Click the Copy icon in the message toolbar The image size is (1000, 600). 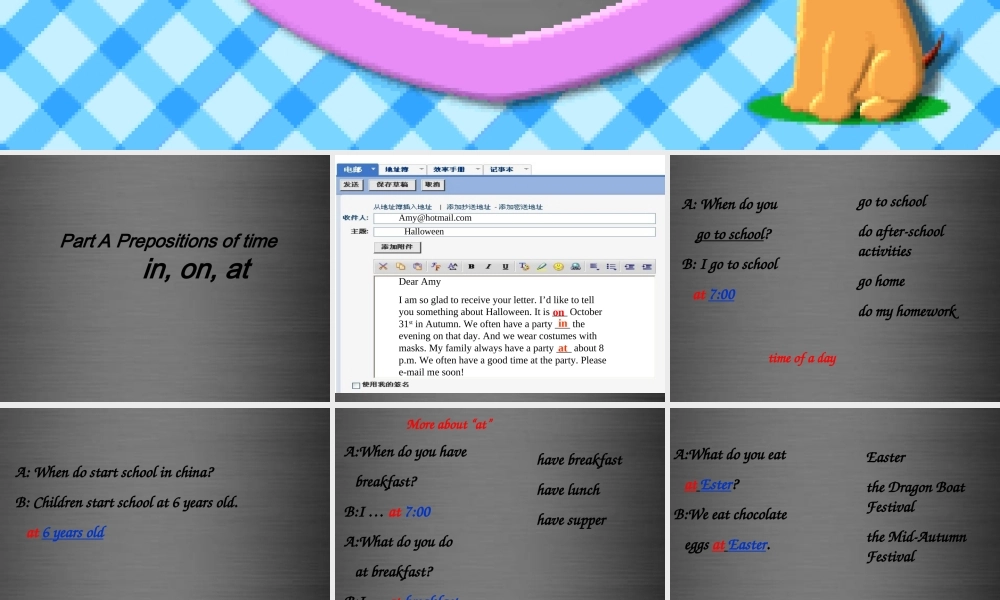(400, 266)
